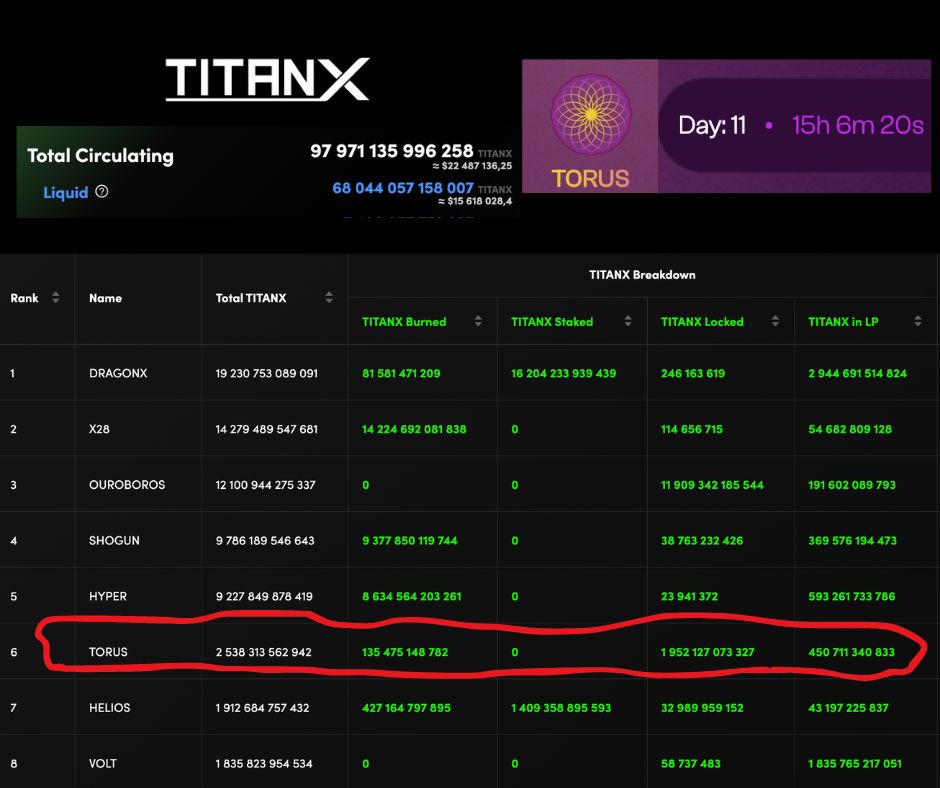Select the VOLT row name

click(x=103, y=763)
